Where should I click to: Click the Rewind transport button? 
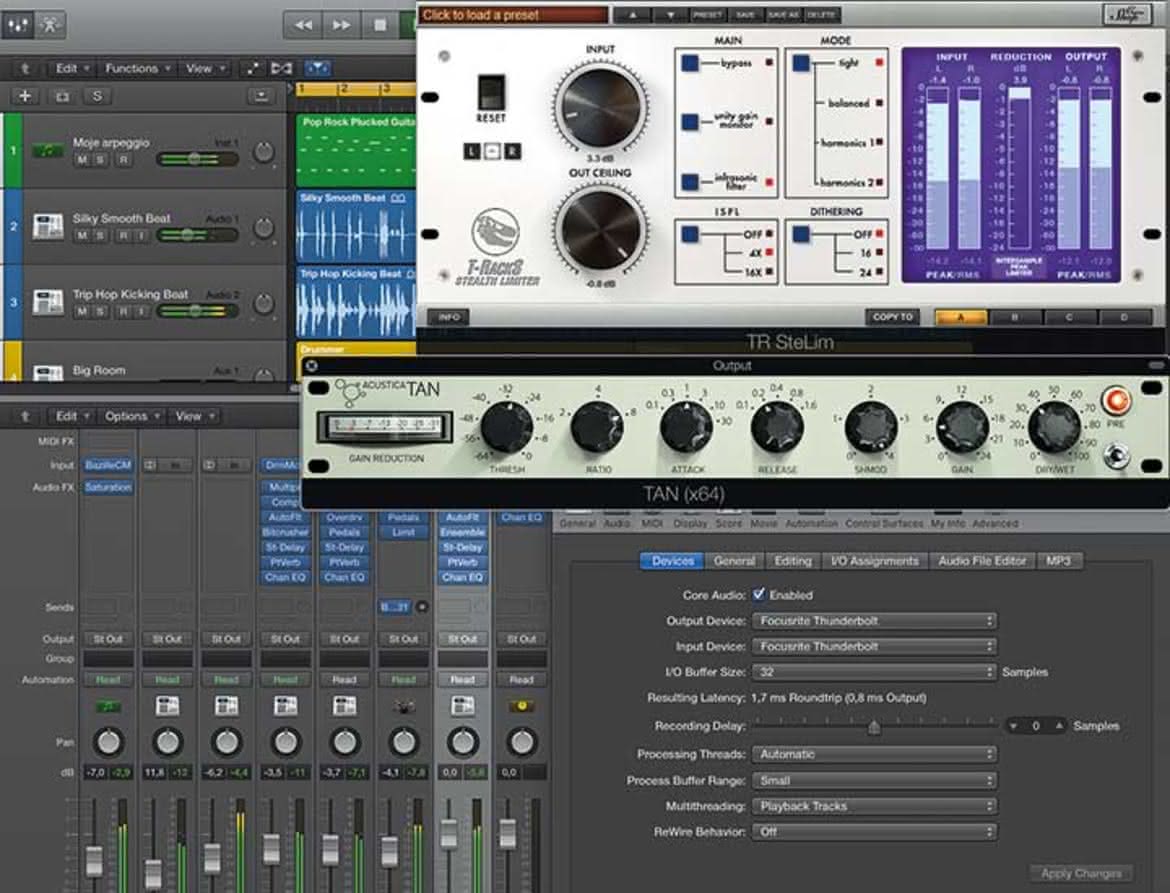coord(303,25)
